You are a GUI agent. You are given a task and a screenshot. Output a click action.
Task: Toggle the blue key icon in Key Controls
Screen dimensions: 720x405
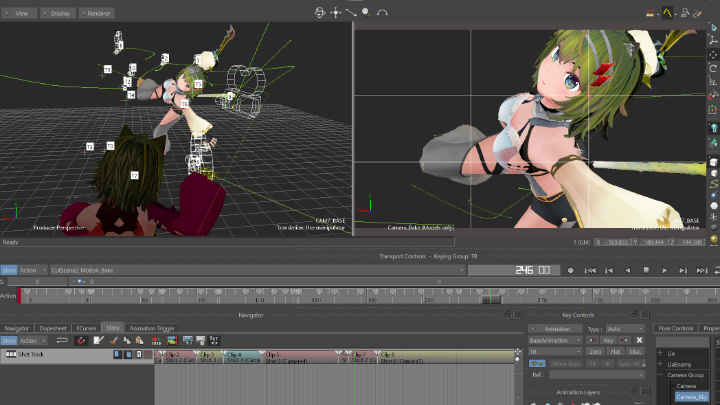(x=537, y=363)
